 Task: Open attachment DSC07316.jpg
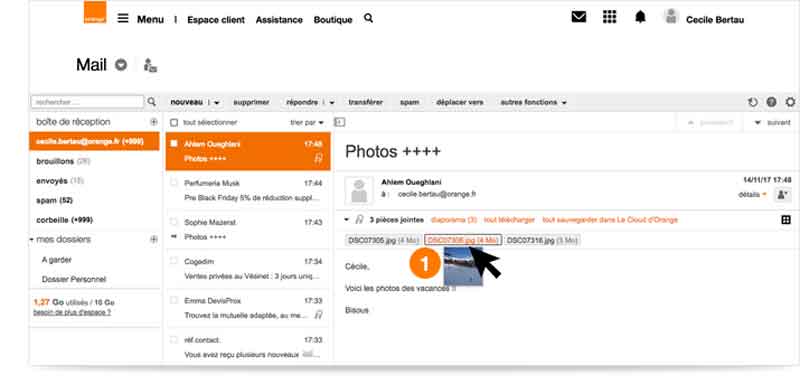click(x=542, y=240)
